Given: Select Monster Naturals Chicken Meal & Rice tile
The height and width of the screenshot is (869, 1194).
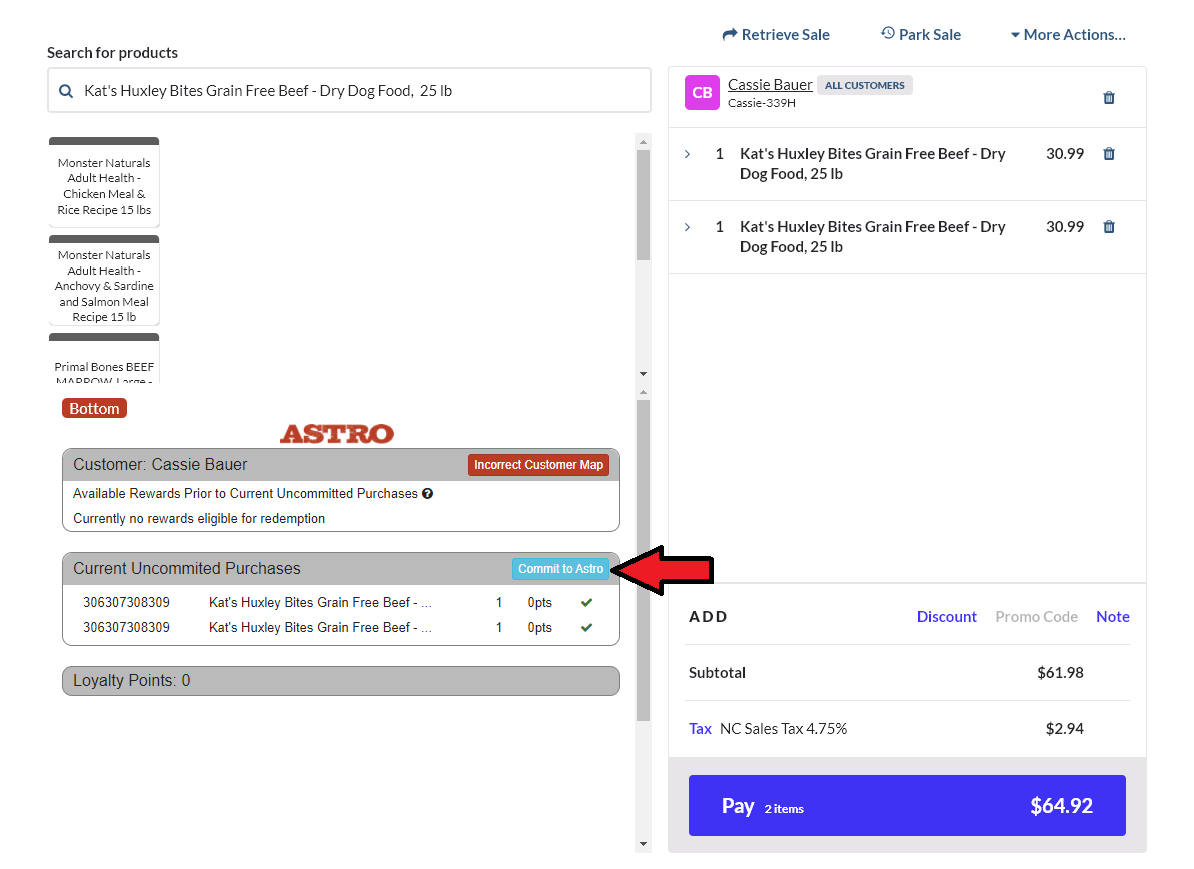Looking at the screenshot, I should (x=104, y=186).
